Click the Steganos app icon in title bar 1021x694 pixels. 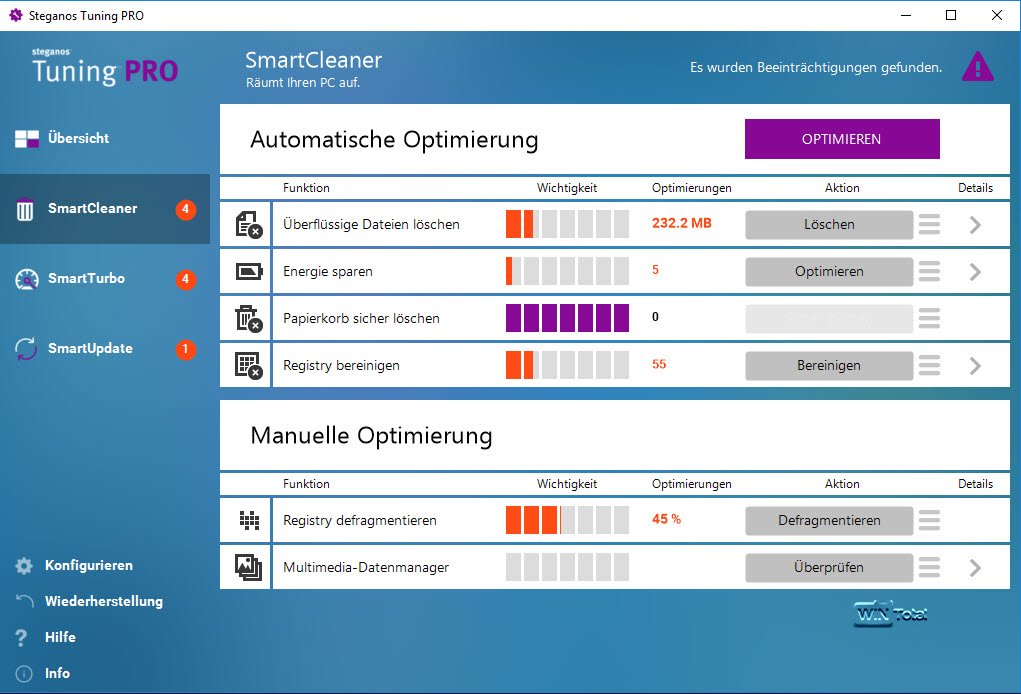pyautogui.click(x=16, y=15)
